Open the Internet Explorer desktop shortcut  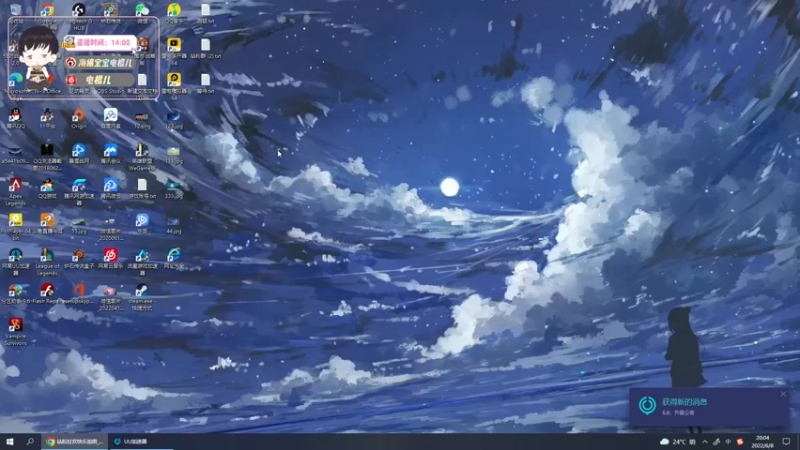tap(173, 255)
